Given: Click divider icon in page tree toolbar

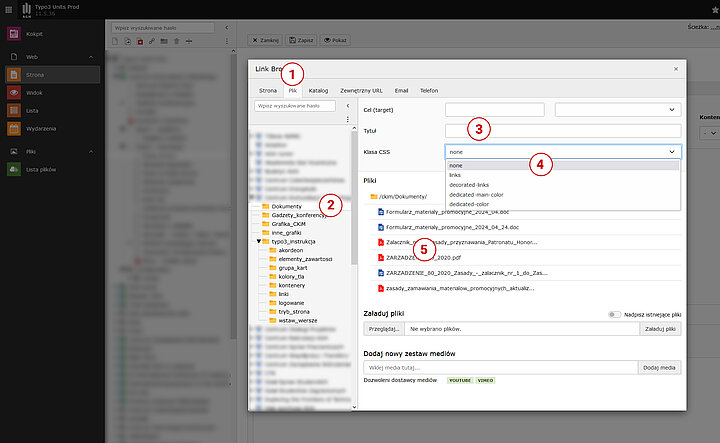Looking at the screenshot, I should point(189,41).
